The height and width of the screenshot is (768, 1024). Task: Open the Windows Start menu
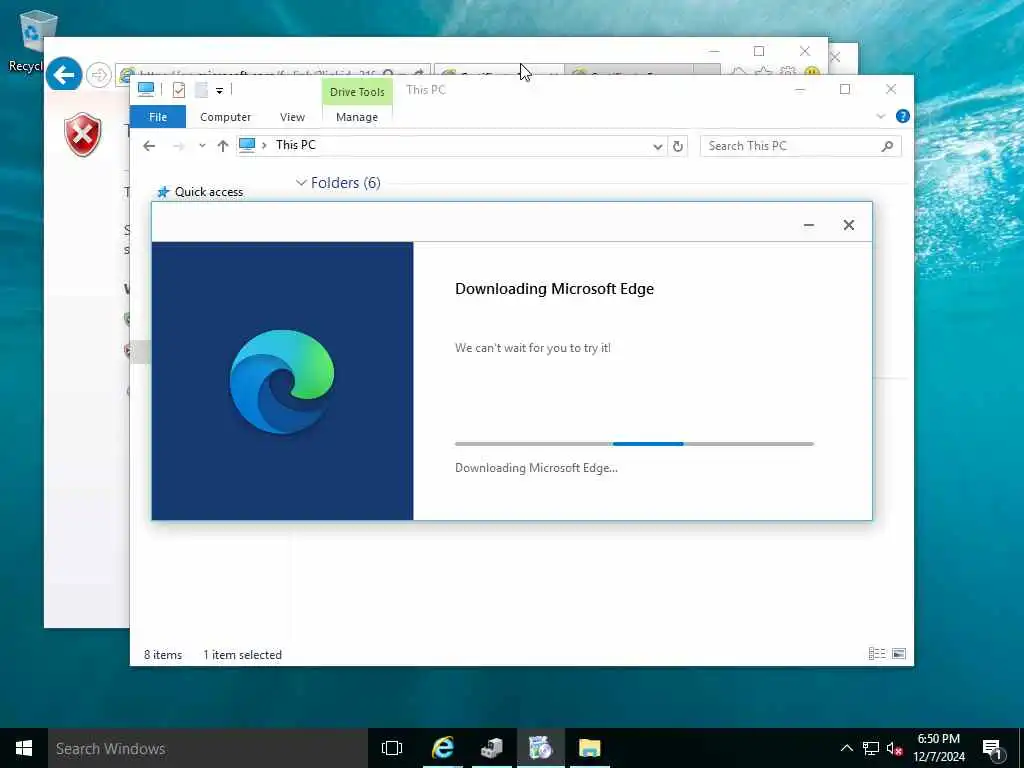coord(24,748)
